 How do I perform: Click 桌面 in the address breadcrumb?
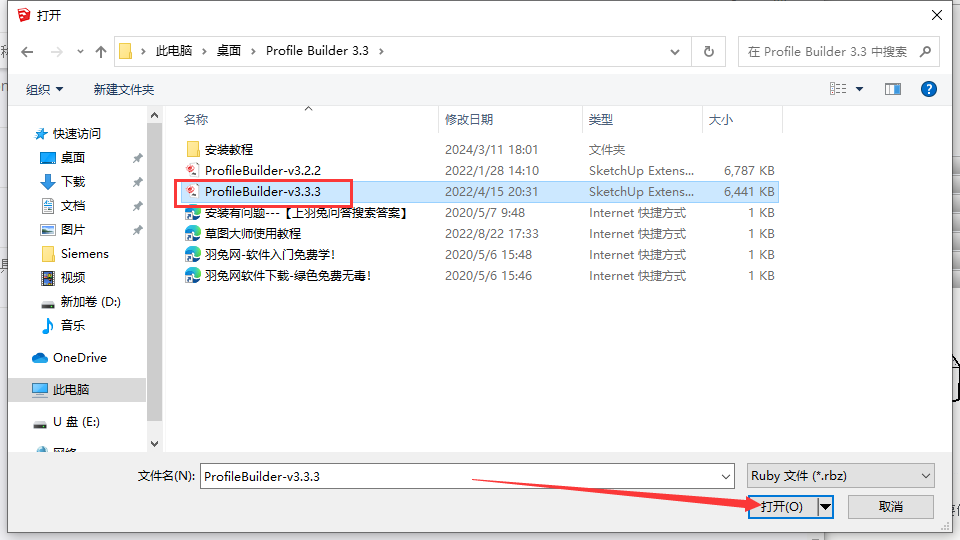(x=228, y=51)
